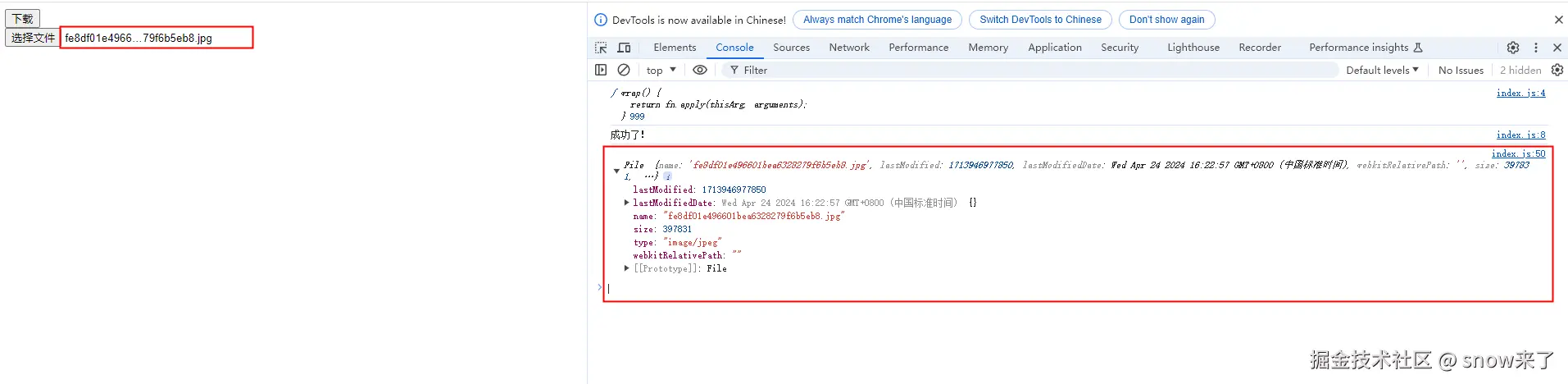
Task: Click the name property row in File object
Action: [739, 216]
